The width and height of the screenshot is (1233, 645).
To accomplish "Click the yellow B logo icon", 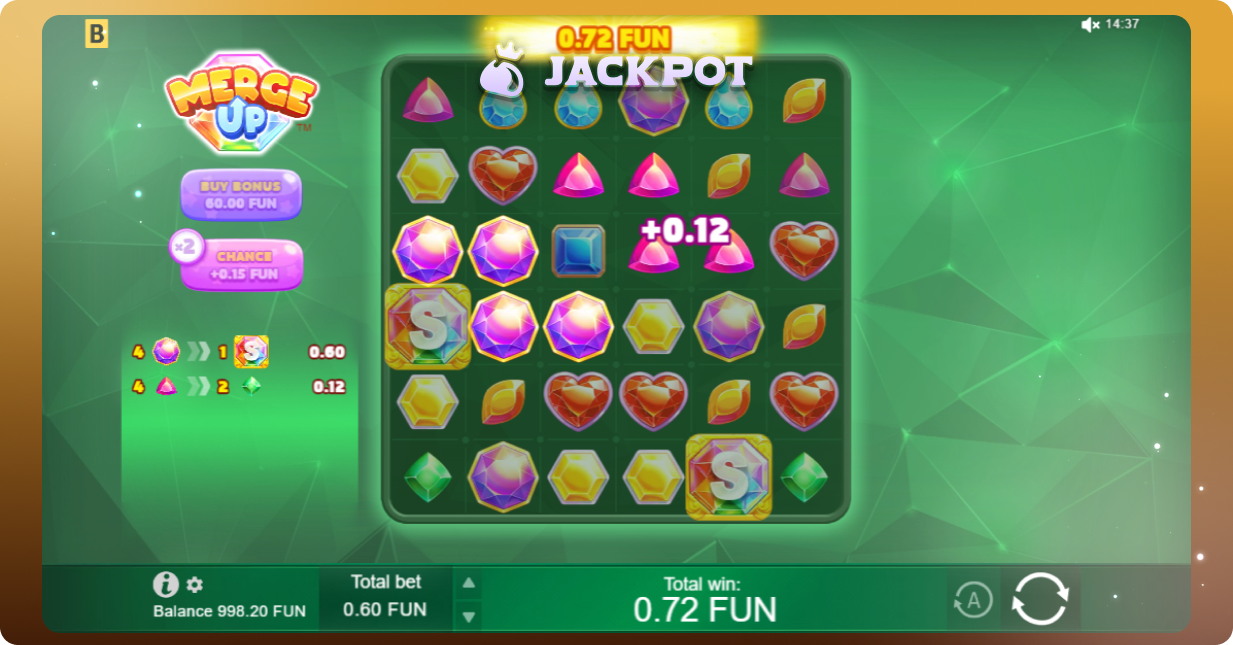I will [x=96, y=35].
